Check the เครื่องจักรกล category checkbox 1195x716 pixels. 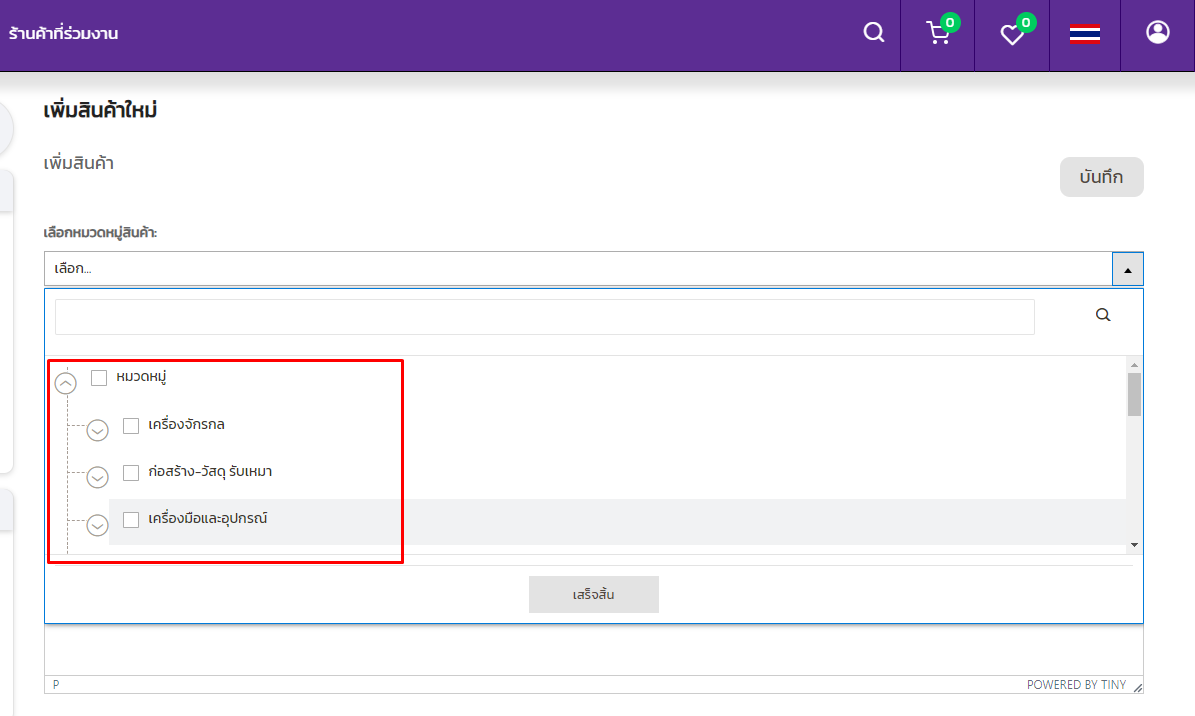(x=131, y=426)
